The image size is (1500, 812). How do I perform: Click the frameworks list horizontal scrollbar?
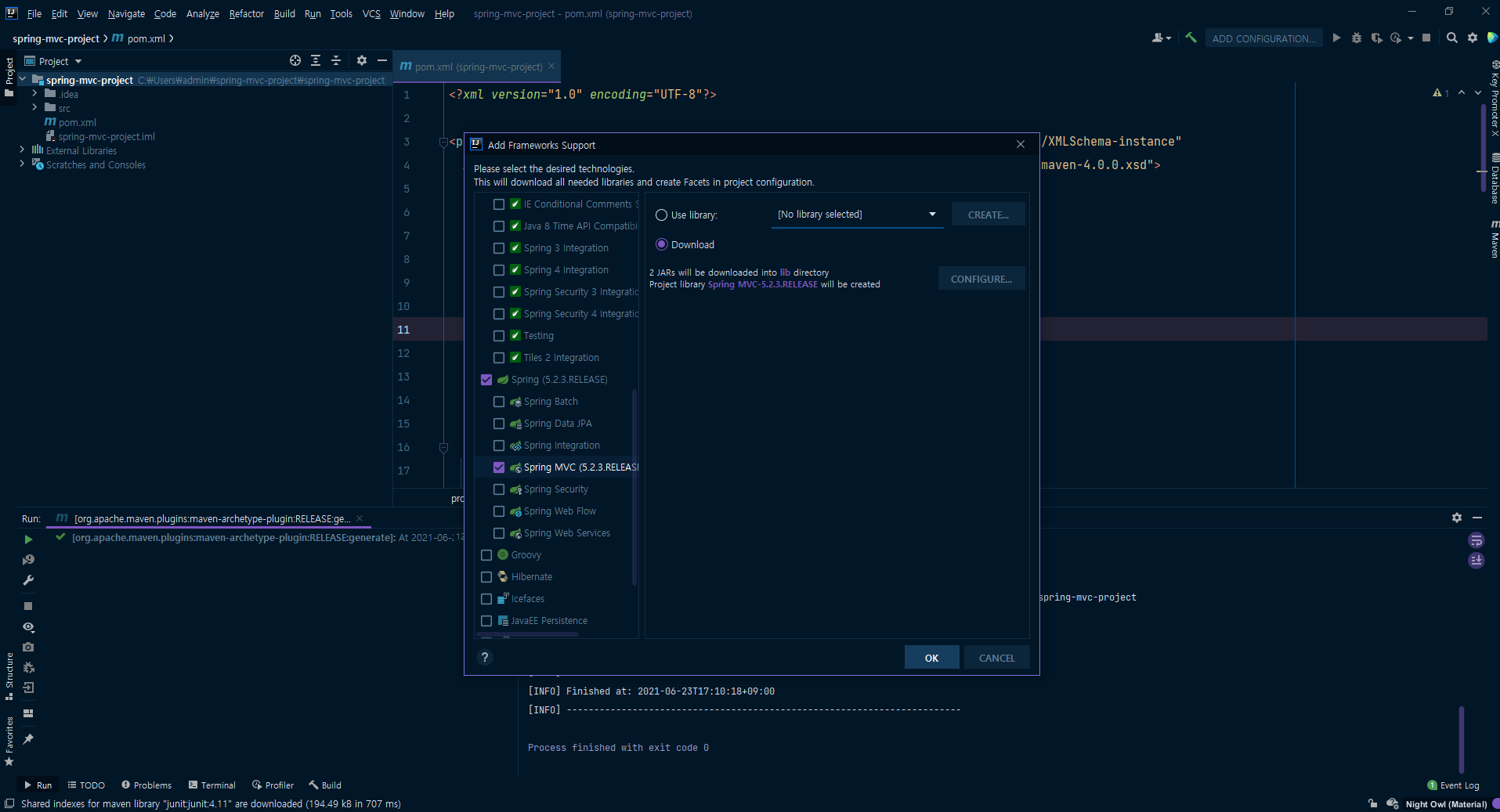point(527,634)
